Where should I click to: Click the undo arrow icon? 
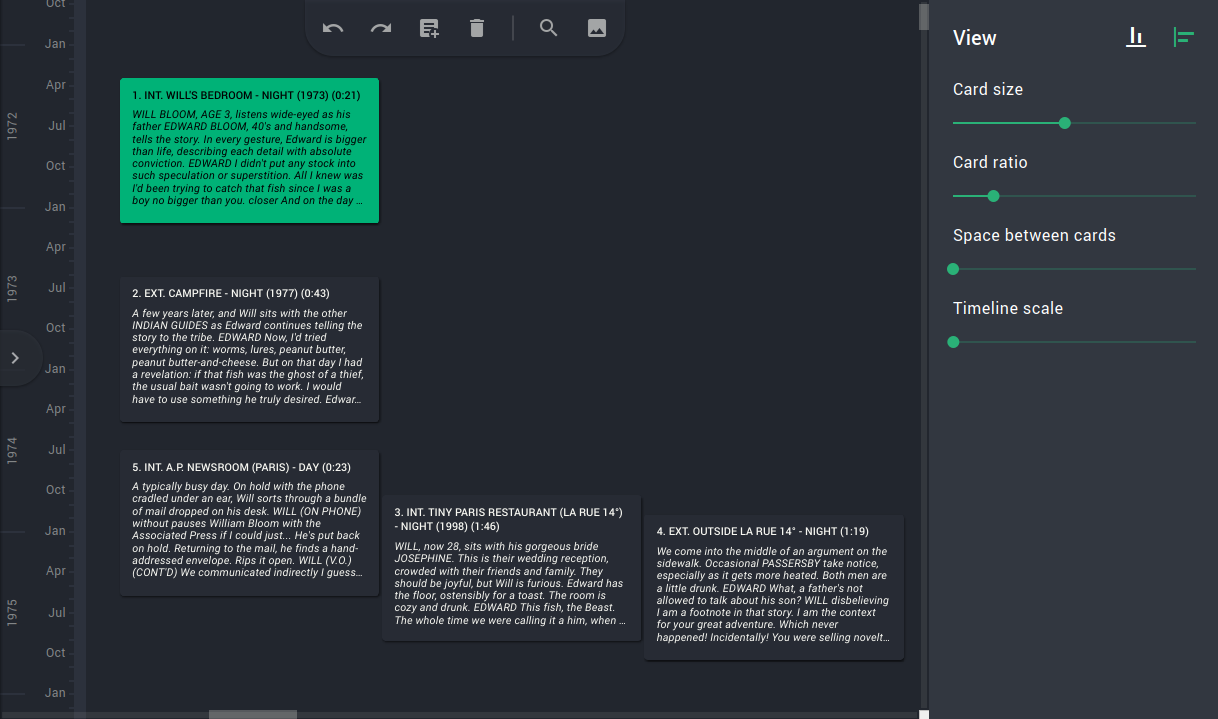(333, 28)
